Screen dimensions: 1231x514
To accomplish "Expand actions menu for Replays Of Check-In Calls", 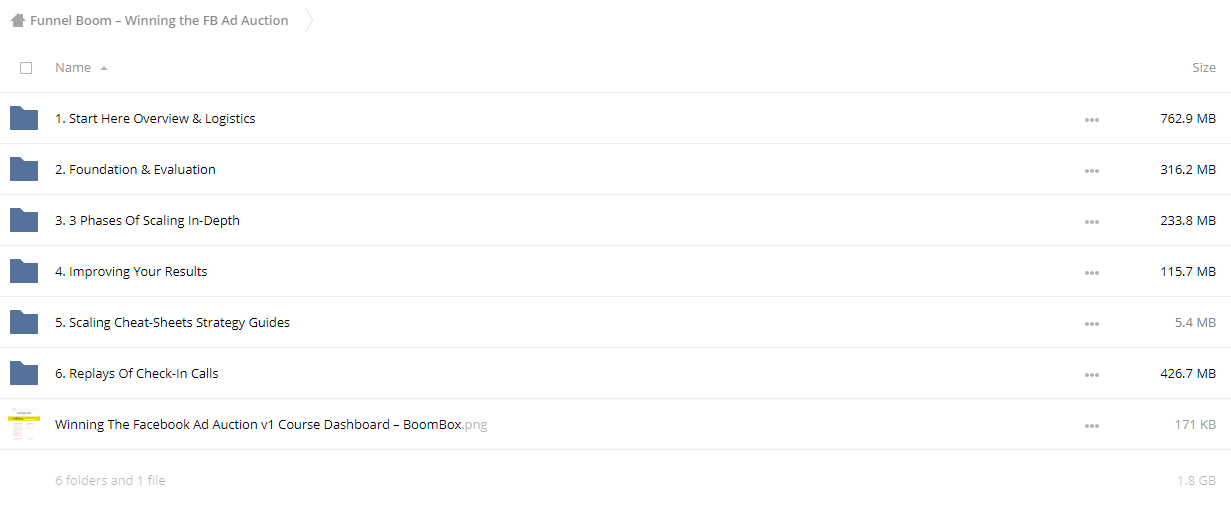I will [x=1091, y=374].
